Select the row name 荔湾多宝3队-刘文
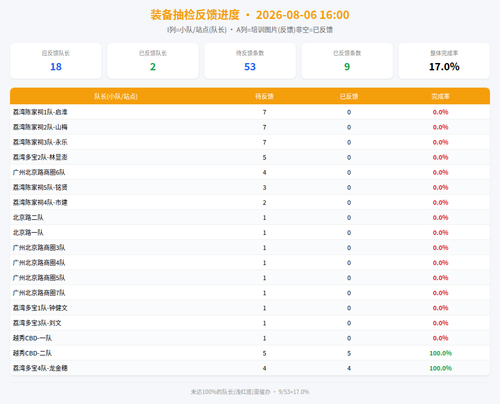500x404 pixels. [x=37, y=323]
